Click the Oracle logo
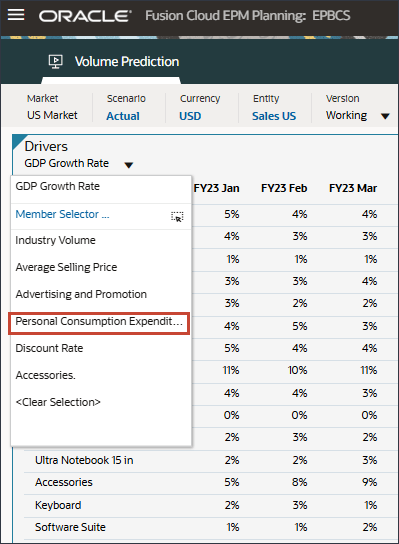 pyautogui.click(x=85, y=16)
